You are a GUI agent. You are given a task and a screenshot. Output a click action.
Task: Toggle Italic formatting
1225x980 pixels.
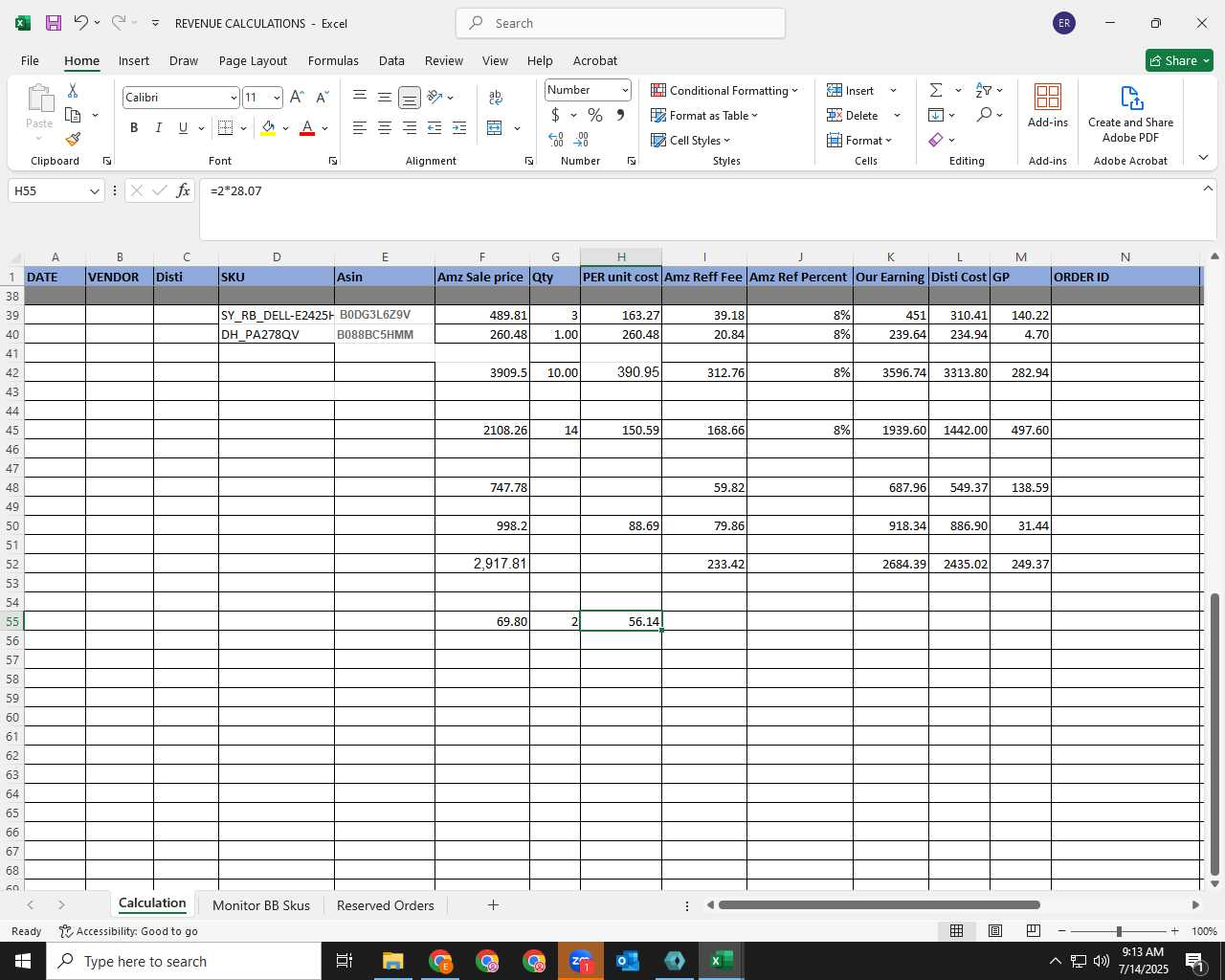click(x=159, y=127)
